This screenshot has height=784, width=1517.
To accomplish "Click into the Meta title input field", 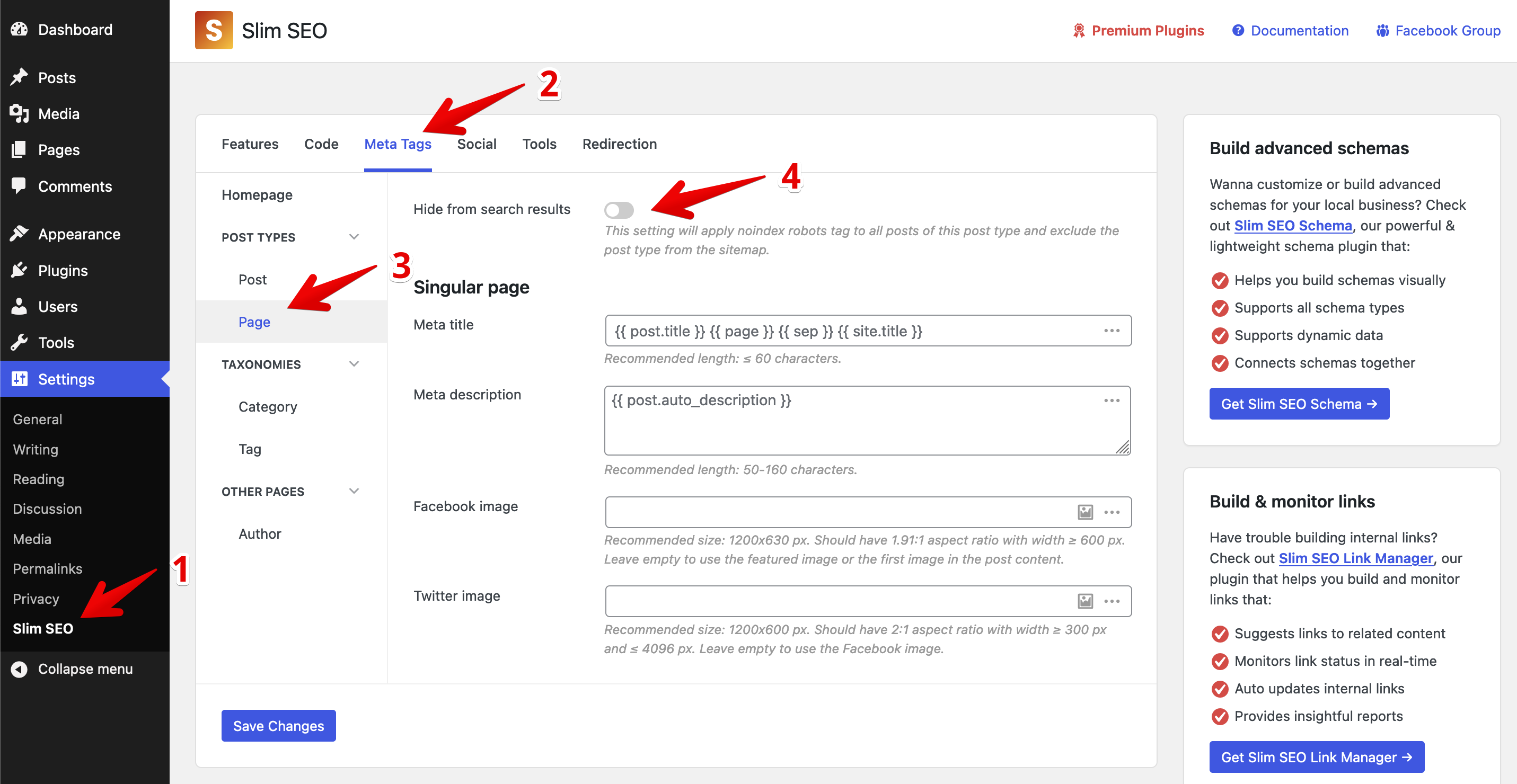I will click(x=848, y=331).
